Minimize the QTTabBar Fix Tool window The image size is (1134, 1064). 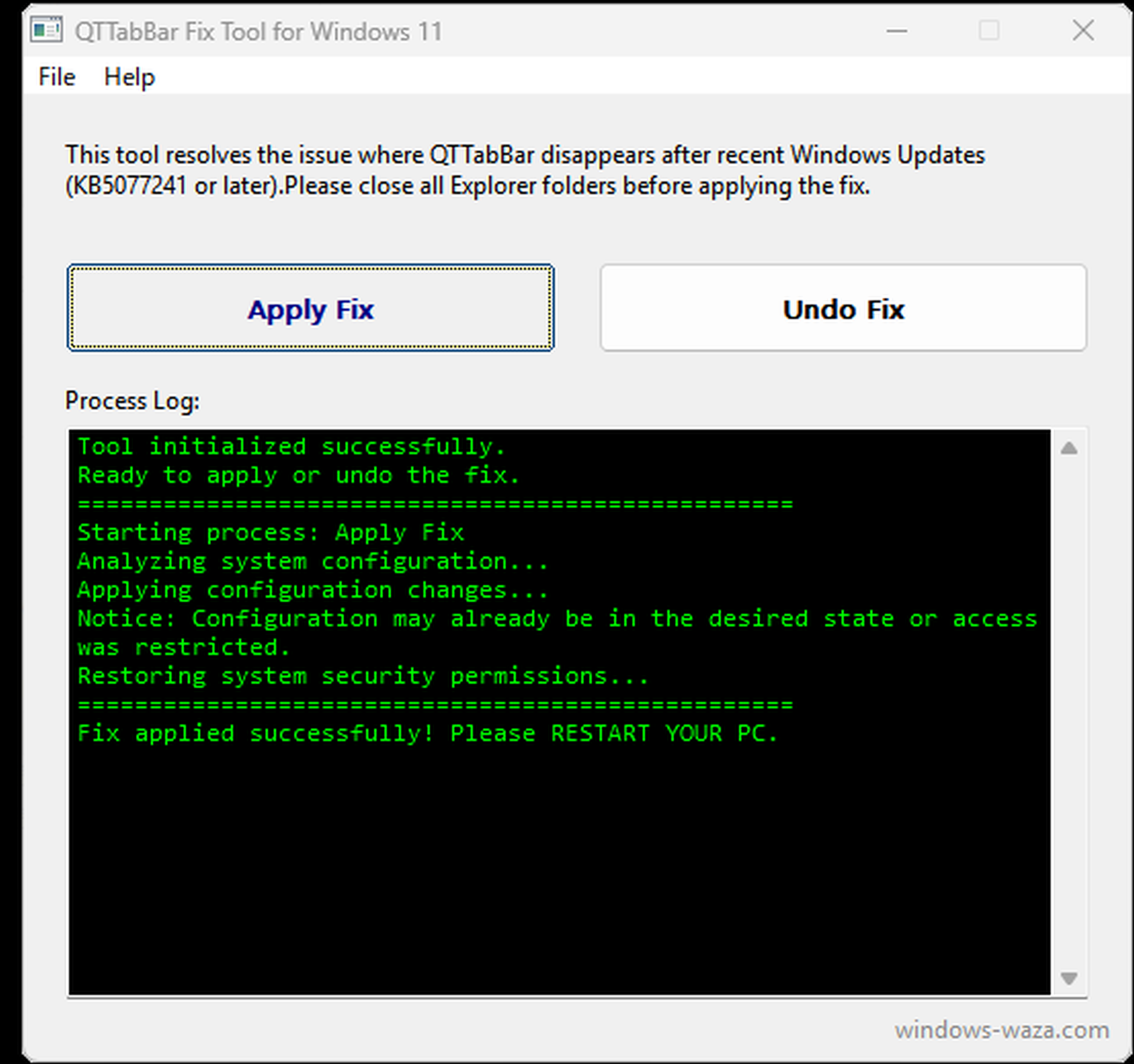897,31
